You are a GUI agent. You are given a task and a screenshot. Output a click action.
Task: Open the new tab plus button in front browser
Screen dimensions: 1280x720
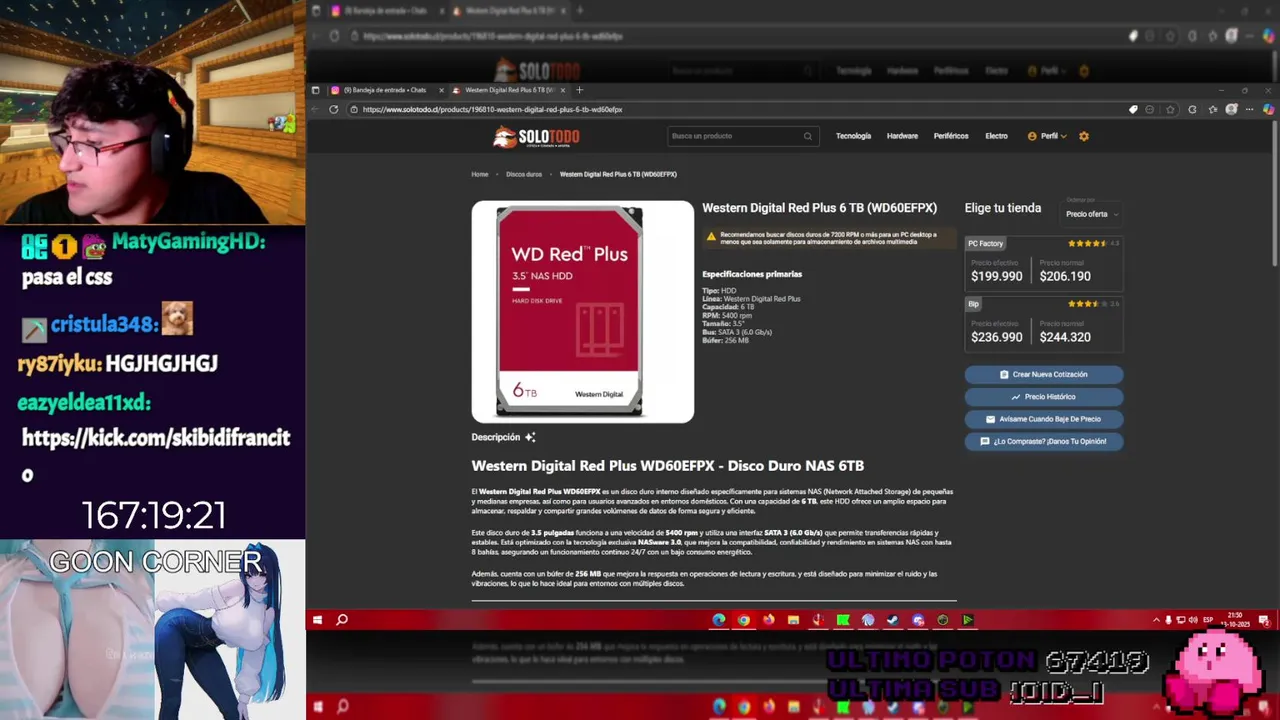(x=579, y=90)
